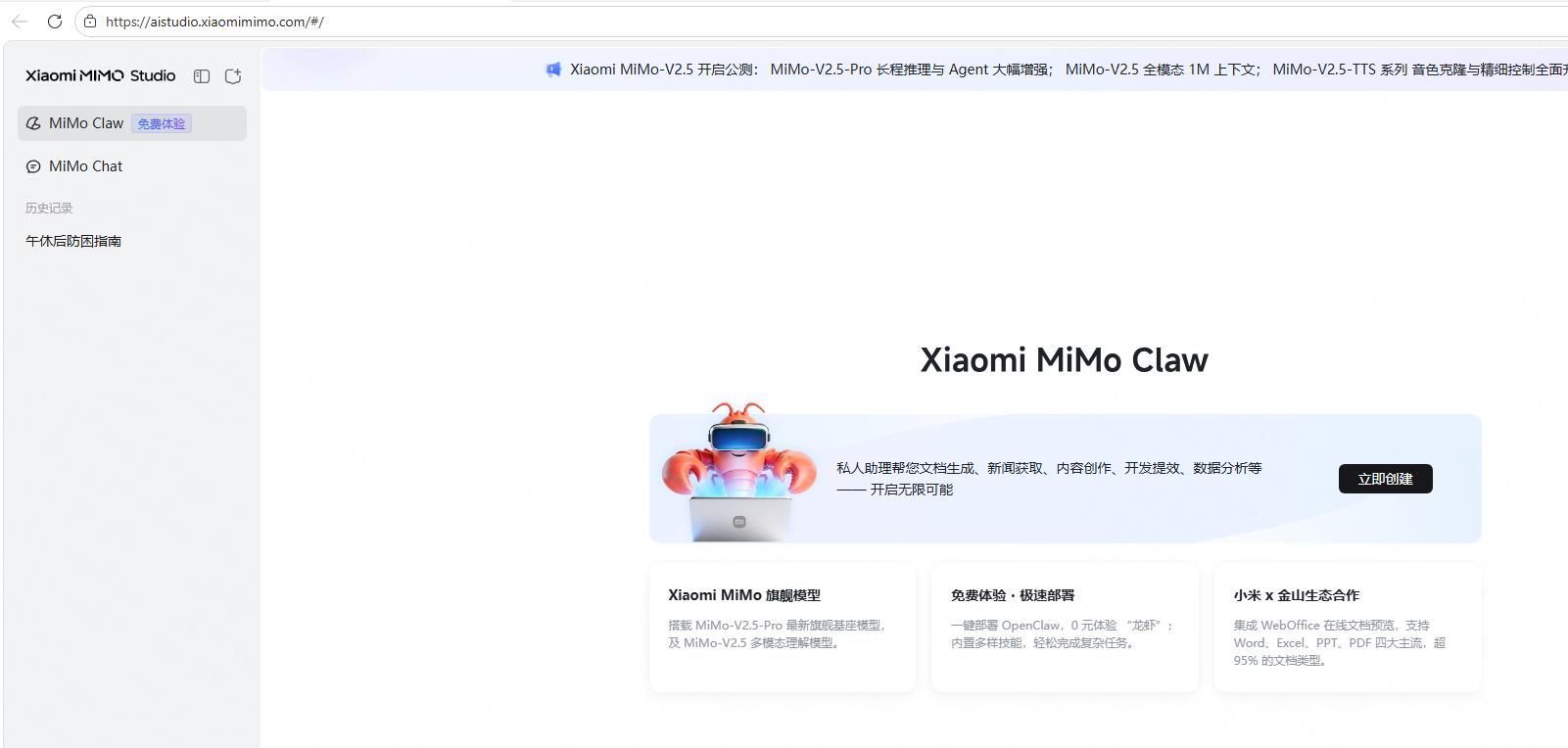
Task: Click the browser back arrow
Action: click(x=20, y=22)
